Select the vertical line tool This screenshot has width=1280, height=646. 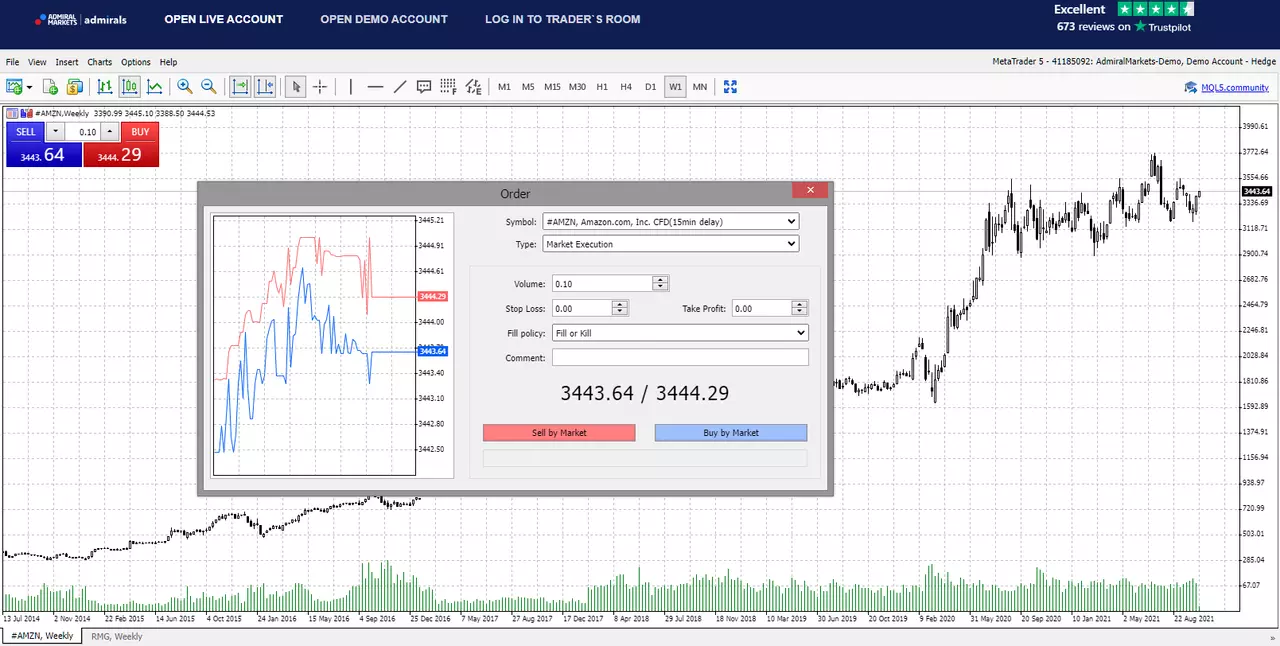(351, 87)
